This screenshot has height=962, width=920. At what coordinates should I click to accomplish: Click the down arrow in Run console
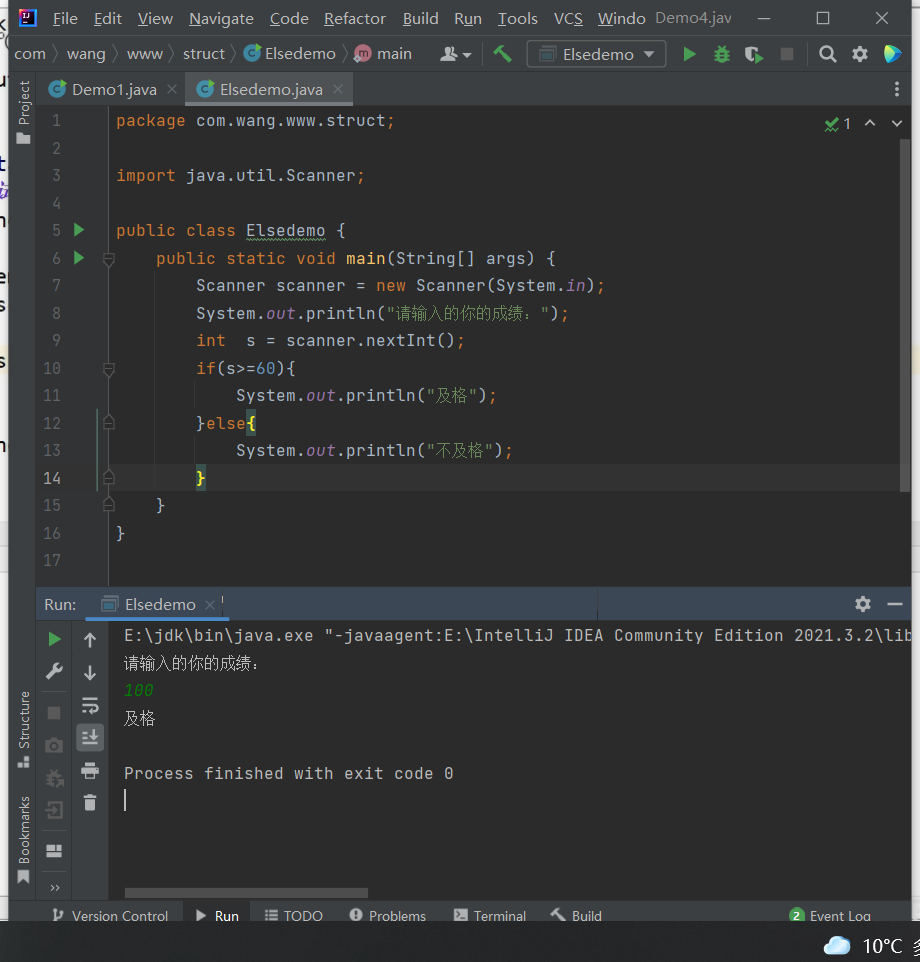(x=90, y=673)
